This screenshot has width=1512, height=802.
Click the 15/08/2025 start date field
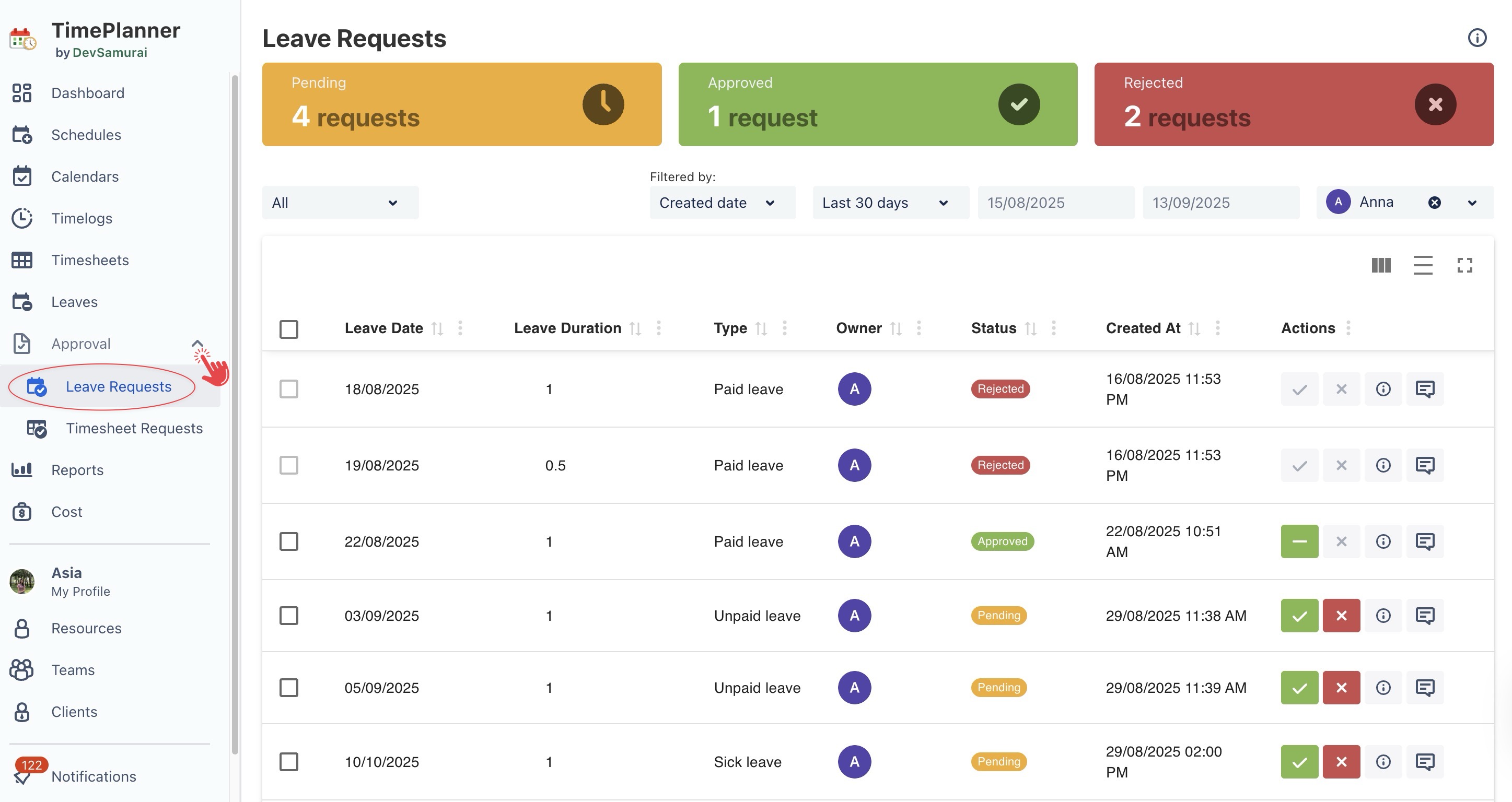(x=1055, y=203)
